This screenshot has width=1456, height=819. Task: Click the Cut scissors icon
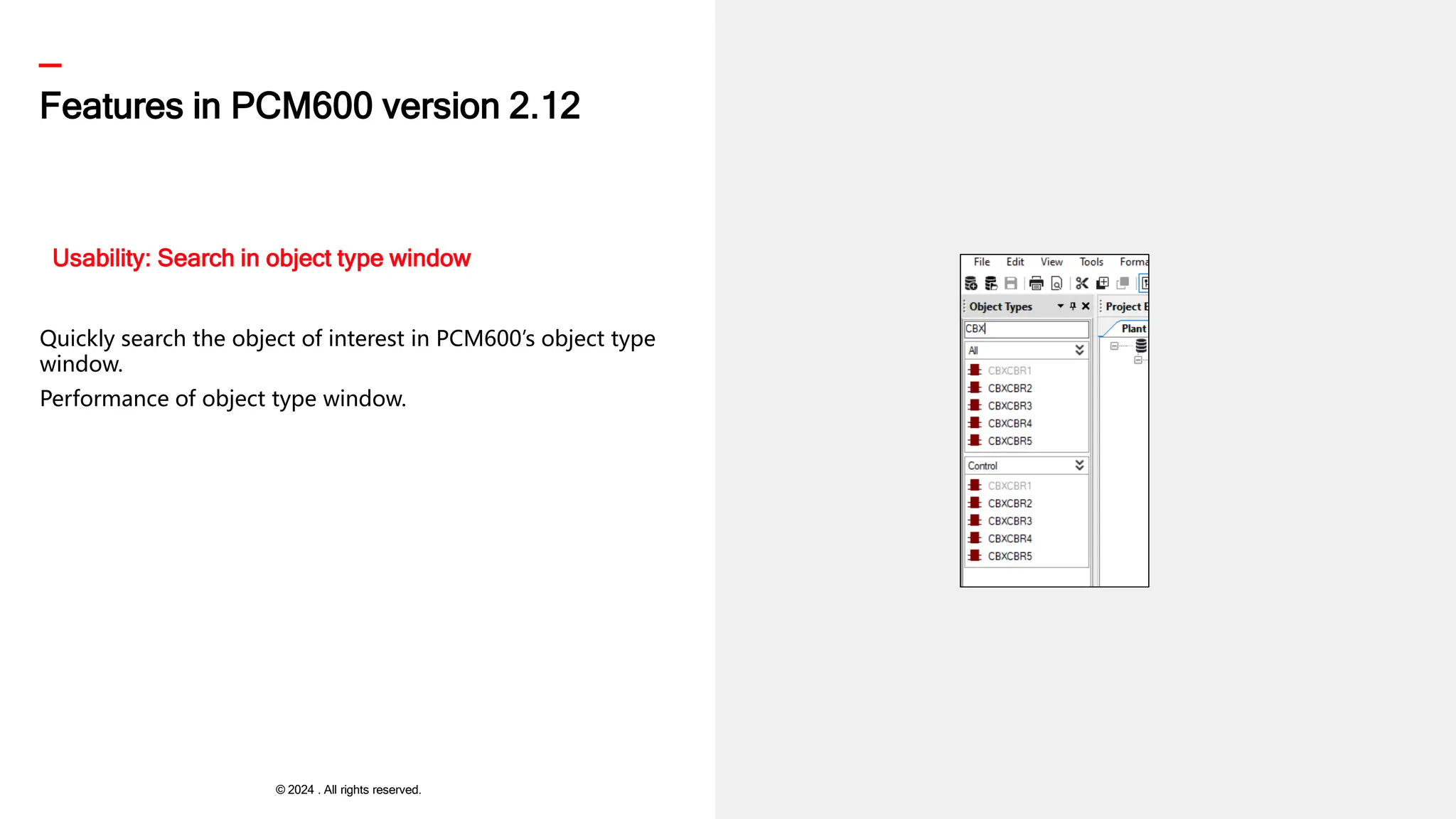click(1082, 284)
